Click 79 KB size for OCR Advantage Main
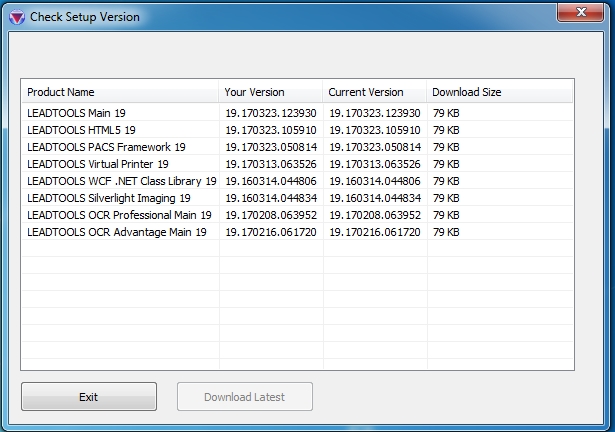 (446, 232)
